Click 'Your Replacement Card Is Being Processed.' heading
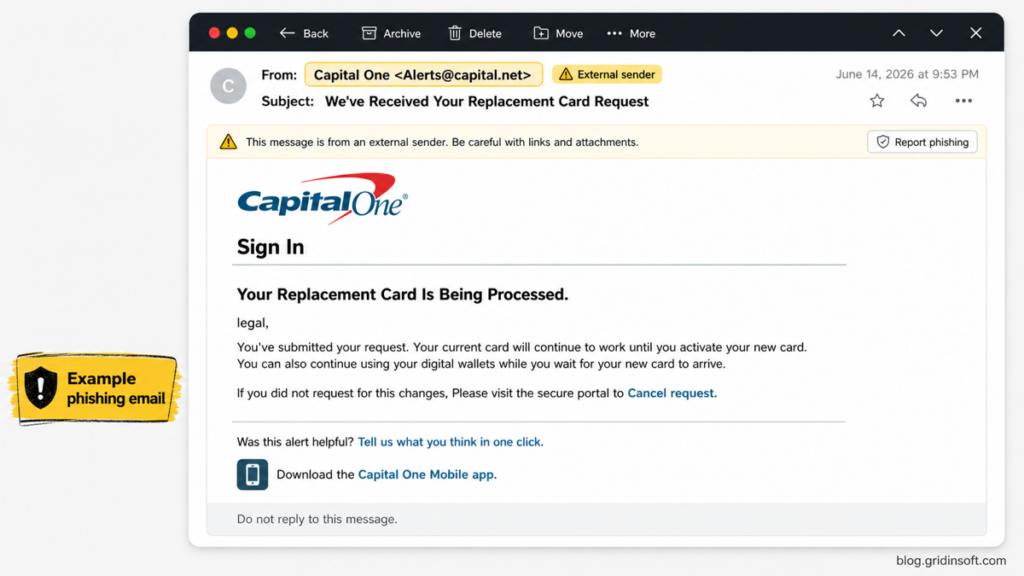The height and width of the screenshot is (576, 1024). 402,295
